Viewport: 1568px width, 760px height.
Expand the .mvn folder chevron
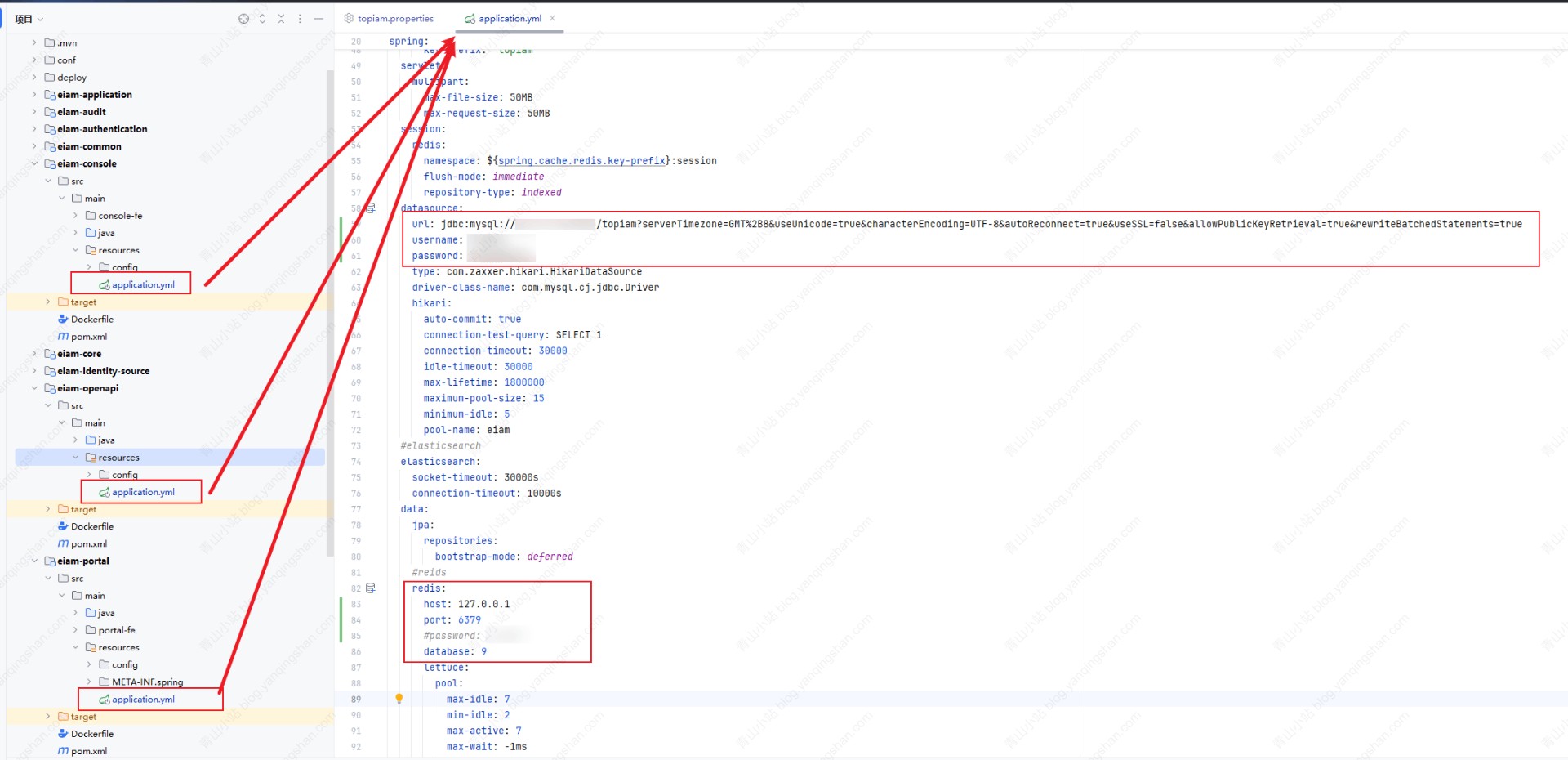pyautogui.click(x=34, y=42)
